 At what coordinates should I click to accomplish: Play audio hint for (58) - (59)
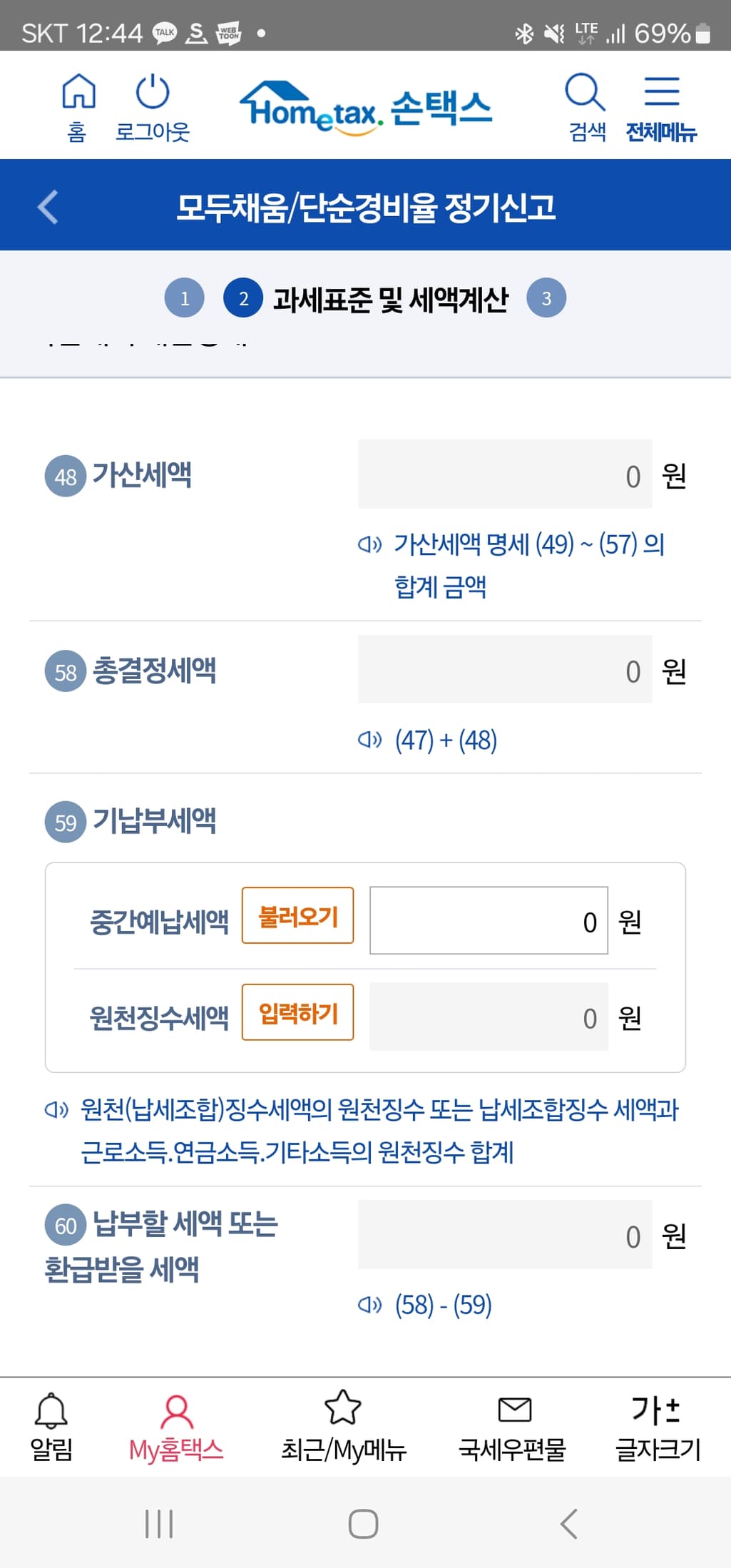369,1305
